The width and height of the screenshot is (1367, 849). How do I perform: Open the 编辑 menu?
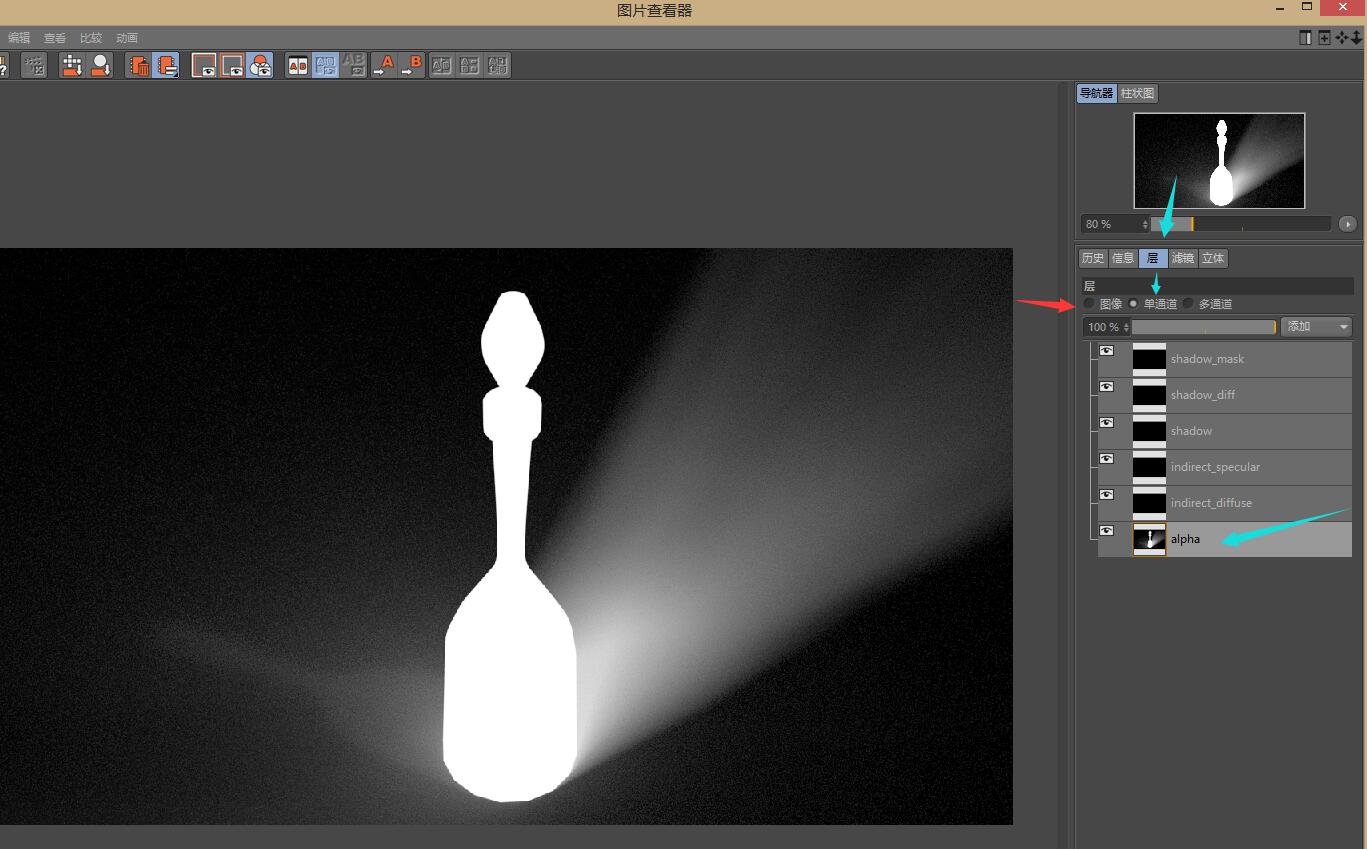[x=19, y=38]
